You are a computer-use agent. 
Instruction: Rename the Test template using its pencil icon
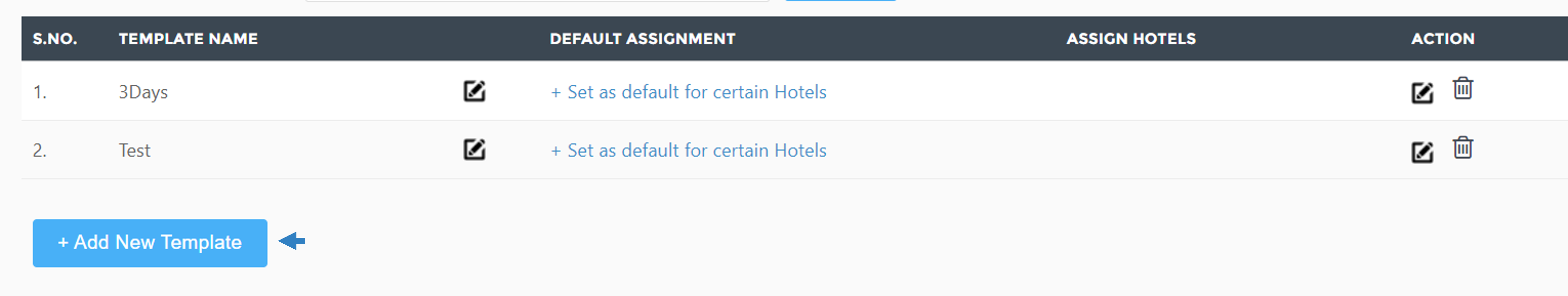[474, 150]
